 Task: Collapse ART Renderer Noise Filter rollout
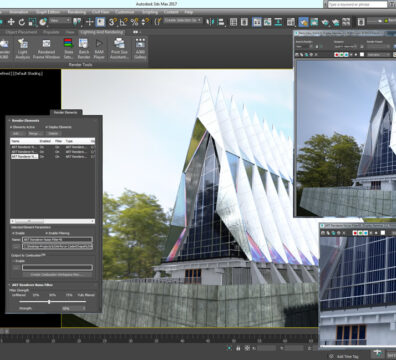(x=32, y=285)
